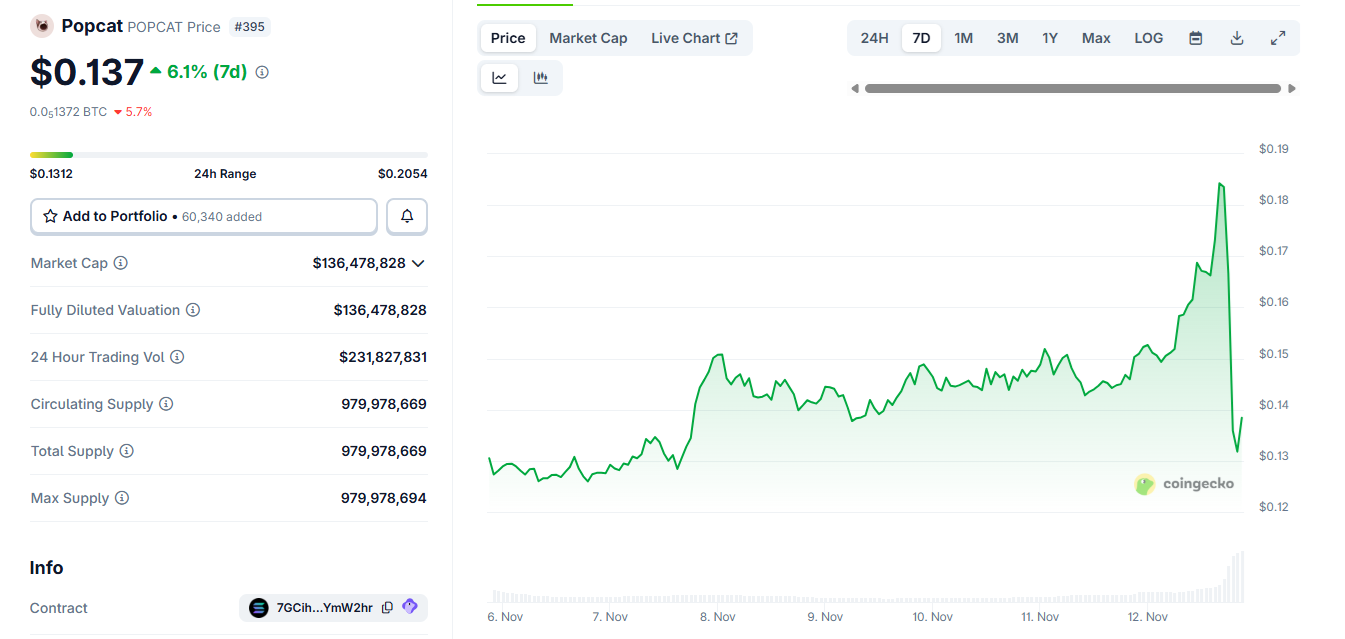The width and height of the screenshot is (1345, 639).
Task: Switch to the Market Cap tab
Action: 588,38
